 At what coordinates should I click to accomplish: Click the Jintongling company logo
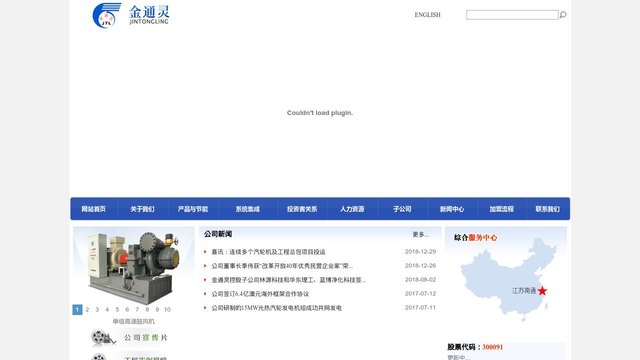[x=131, y=16]
